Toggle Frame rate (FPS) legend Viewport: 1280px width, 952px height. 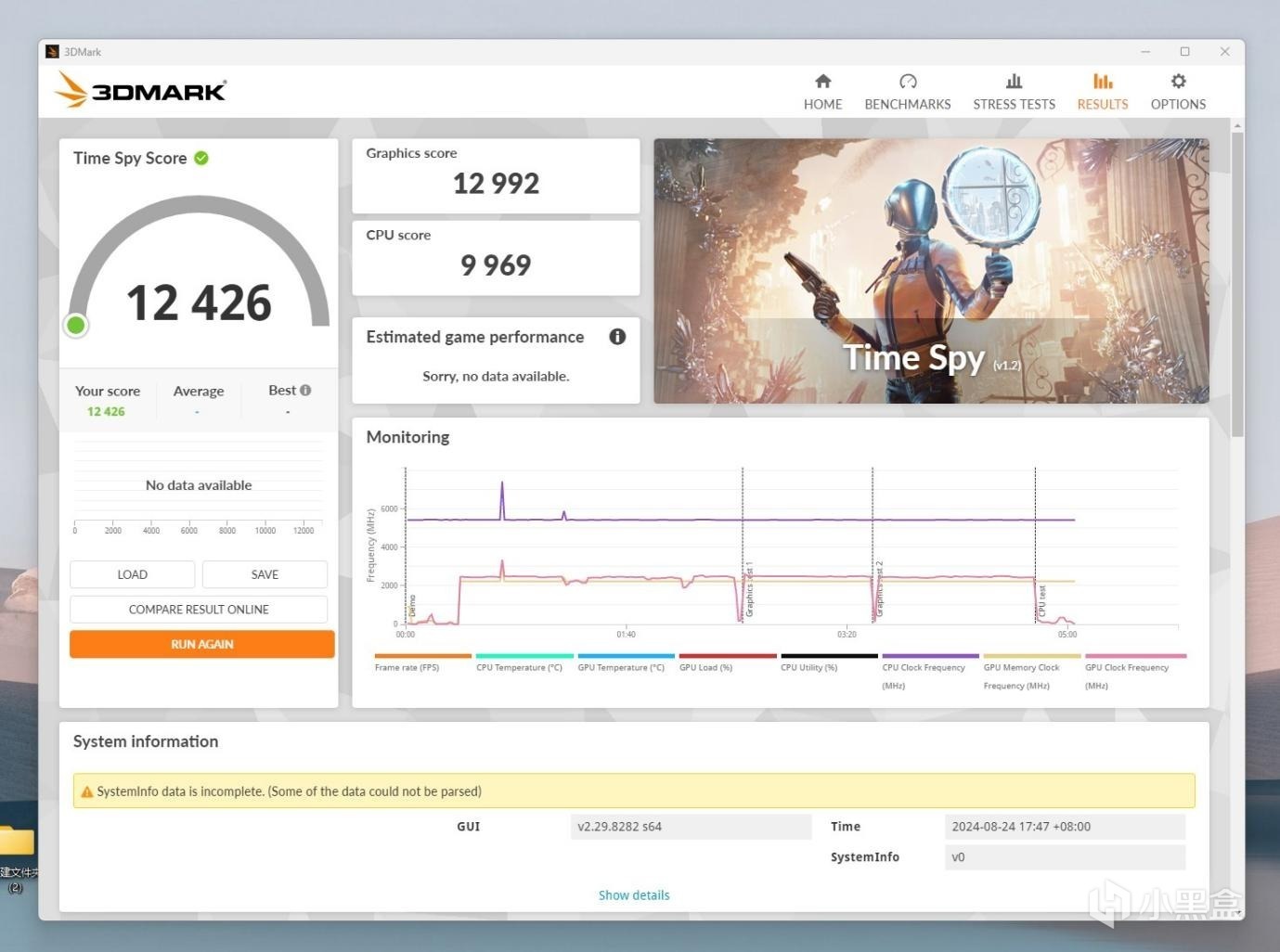422,663
